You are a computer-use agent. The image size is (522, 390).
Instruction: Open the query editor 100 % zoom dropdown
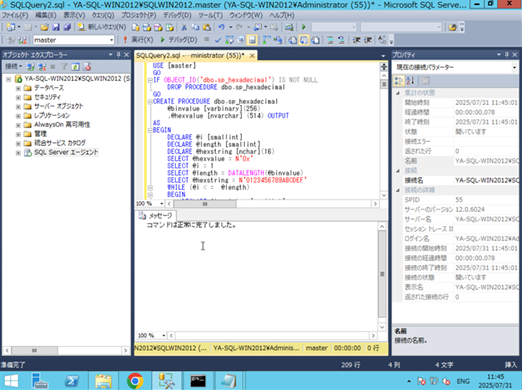[x=162, y=203]
